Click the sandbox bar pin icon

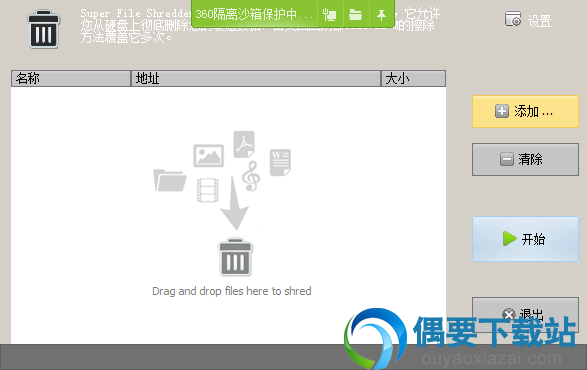(381, 15)
